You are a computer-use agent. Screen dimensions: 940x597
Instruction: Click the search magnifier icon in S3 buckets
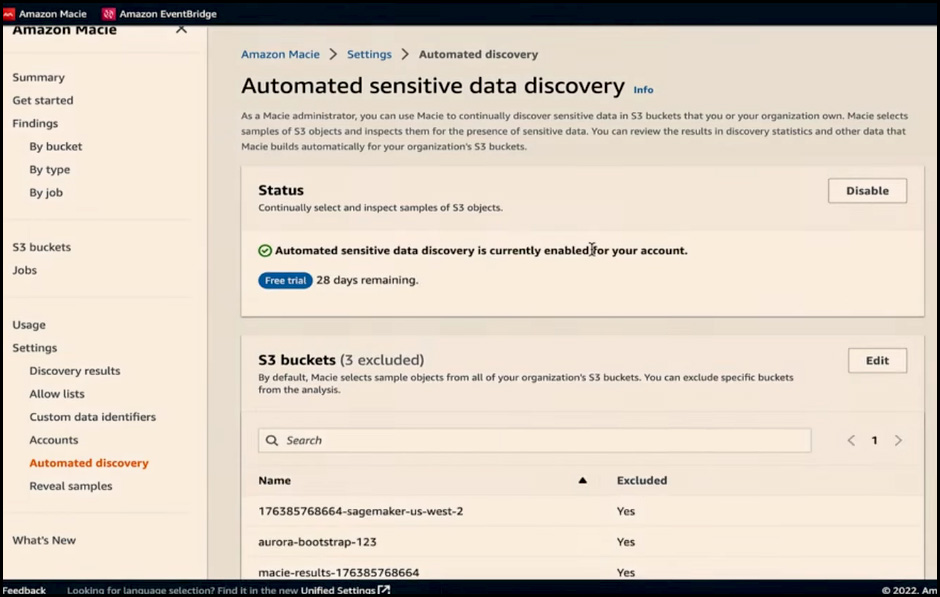272,441
